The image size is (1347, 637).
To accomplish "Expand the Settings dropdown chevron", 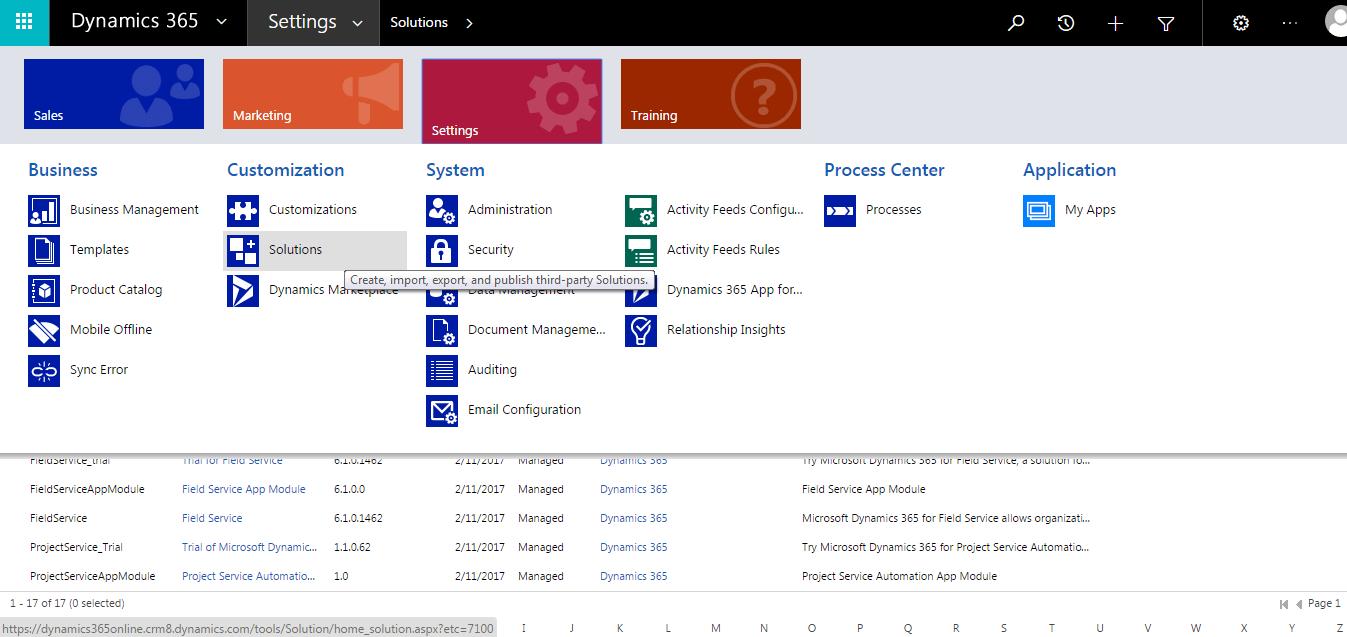I will click(358, 22).
